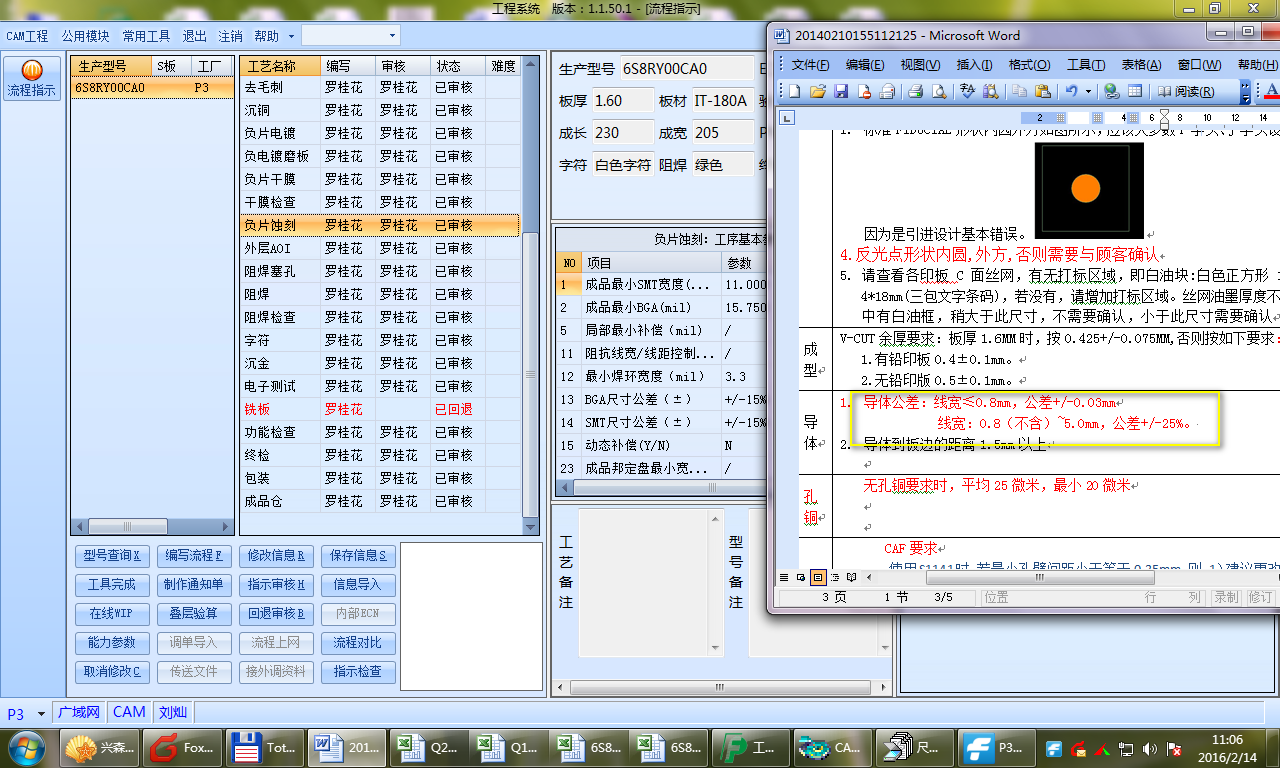Open Foxit taskbar button
The image size is (1280, 768).
tap(183, 747)
